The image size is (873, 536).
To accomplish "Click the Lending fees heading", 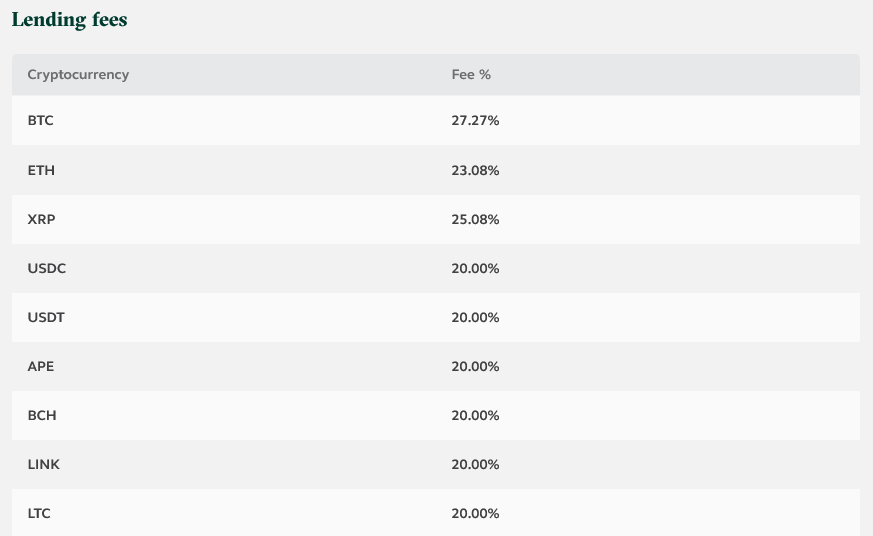I will pos(70,20).
